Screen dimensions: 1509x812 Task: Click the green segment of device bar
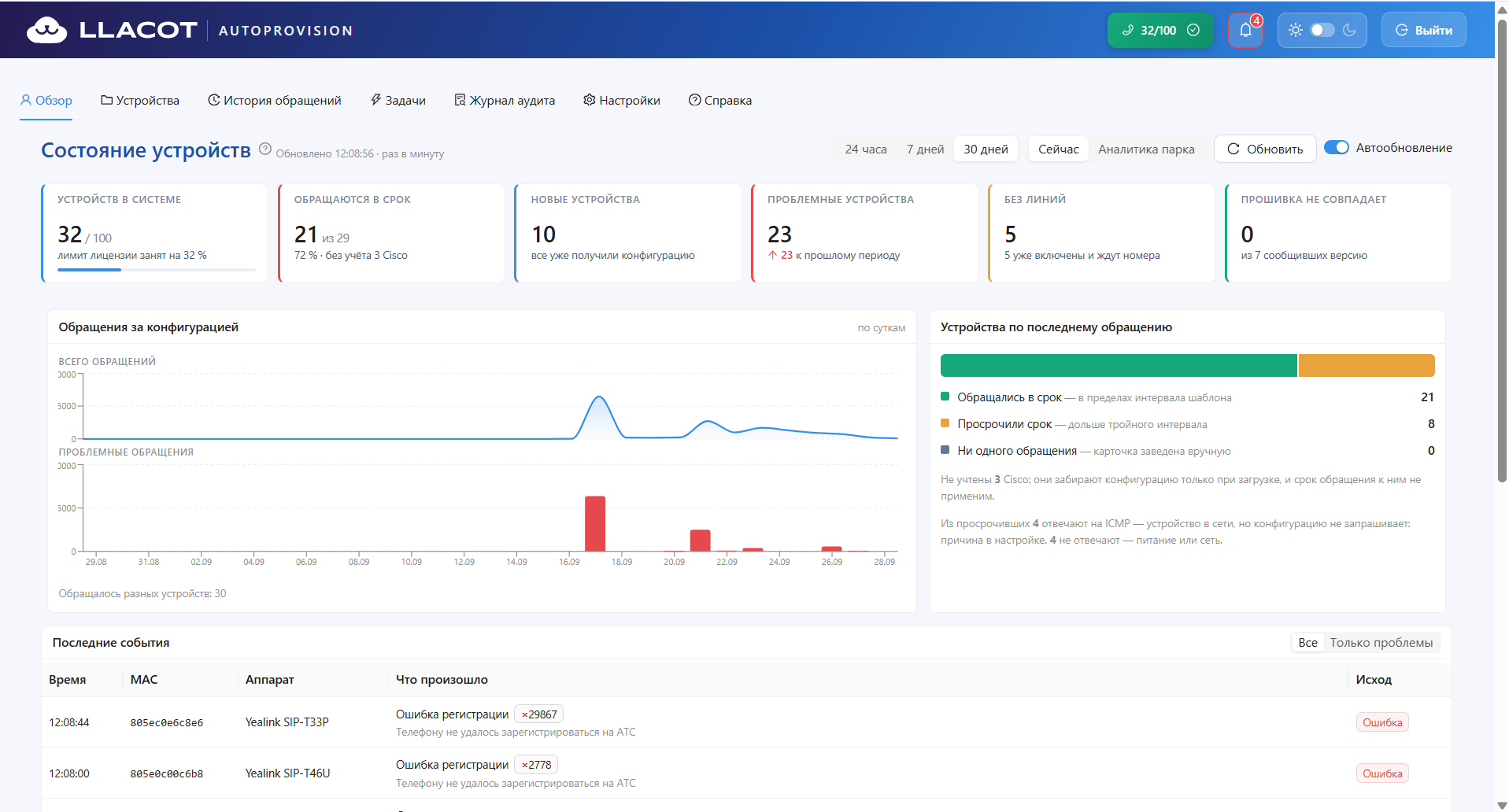click(x=1119, y=365)
